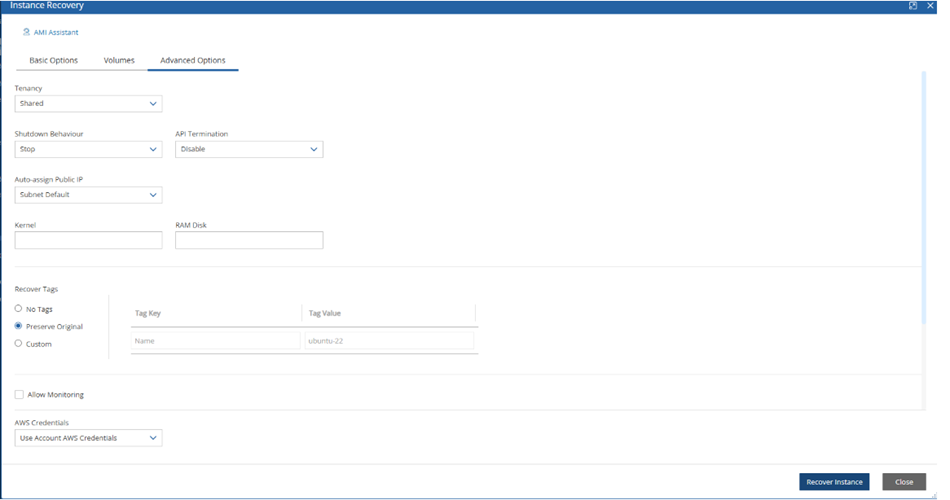Click the RAM Disk input field

(248, 240)
